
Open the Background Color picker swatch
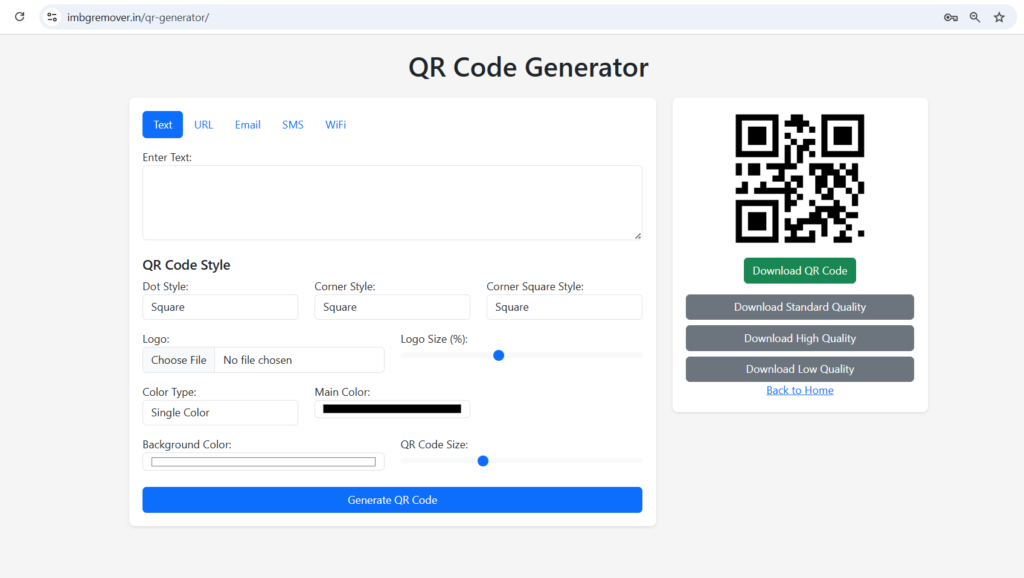tap(263, 462)
